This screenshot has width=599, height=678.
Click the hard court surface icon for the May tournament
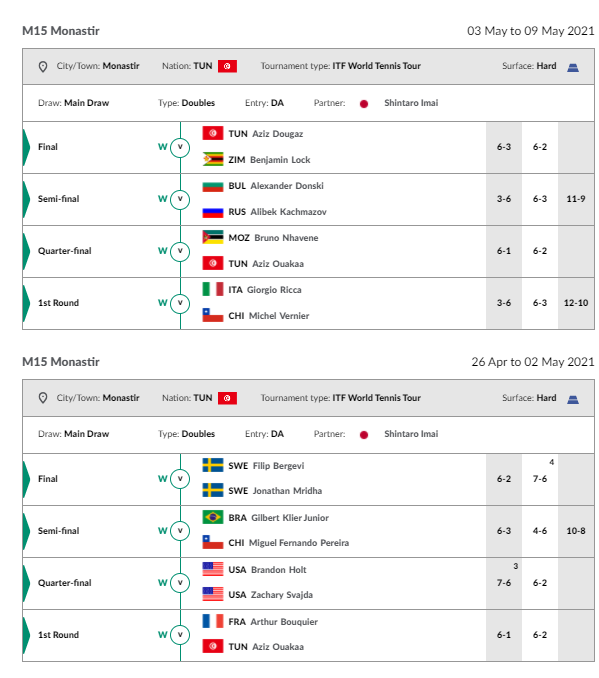coord(573,67)
